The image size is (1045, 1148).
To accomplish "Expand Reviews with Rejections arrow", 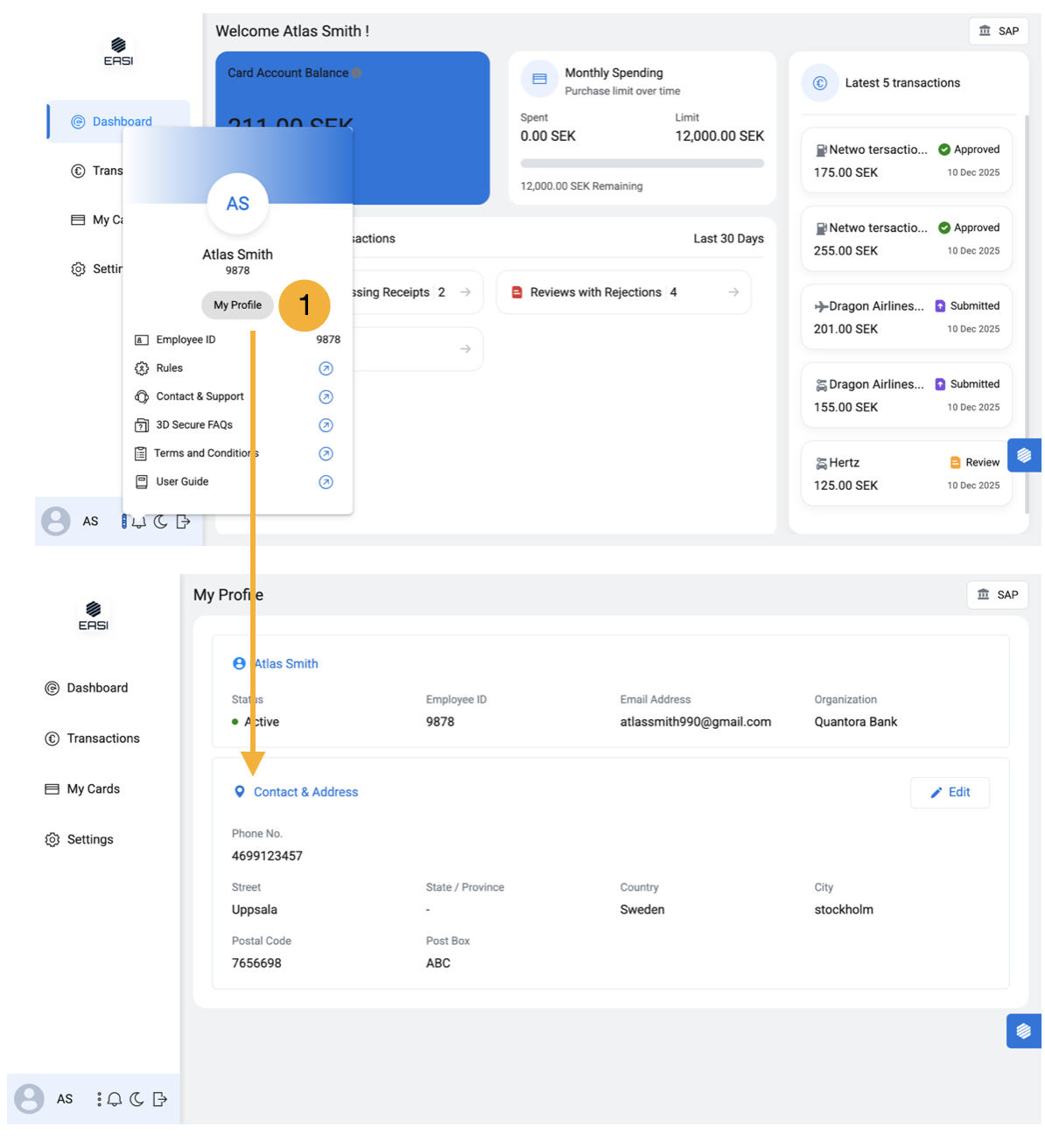I will [x=733, y=292].
